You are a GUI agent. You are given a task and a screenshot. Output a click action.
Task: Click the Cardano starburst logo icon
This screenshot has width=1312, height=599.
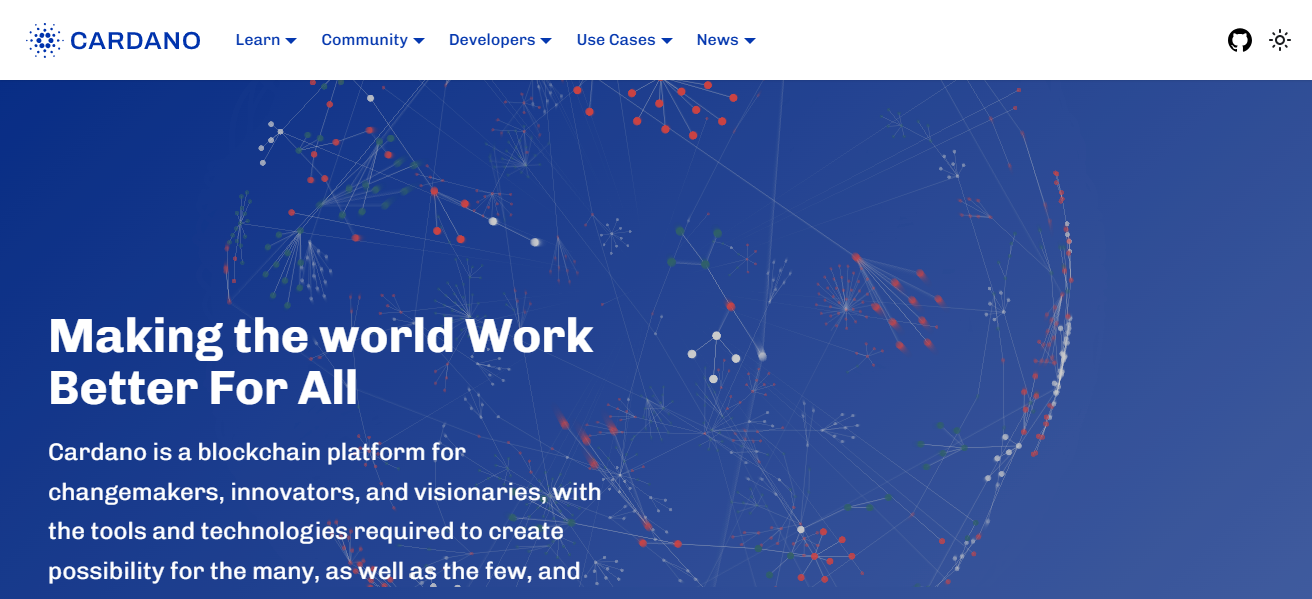point(44,40)
